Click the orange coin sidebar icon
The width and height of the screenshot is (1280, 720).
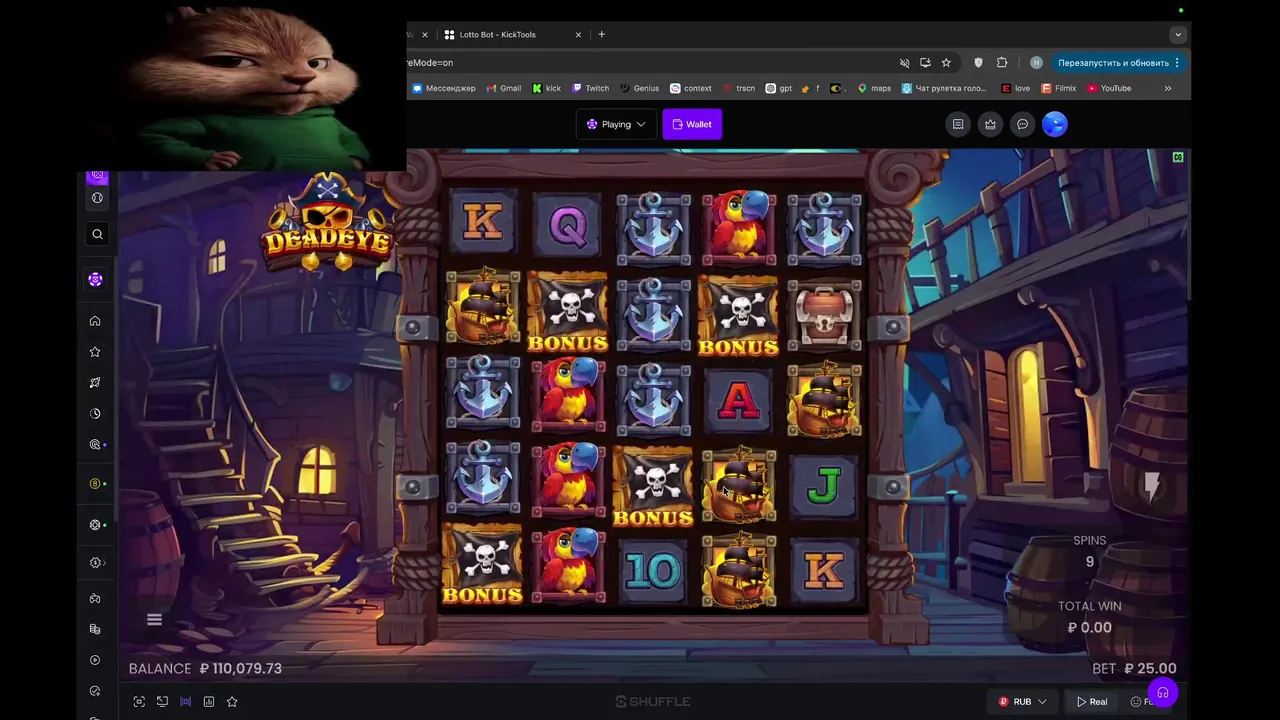[x=95, y=484]
